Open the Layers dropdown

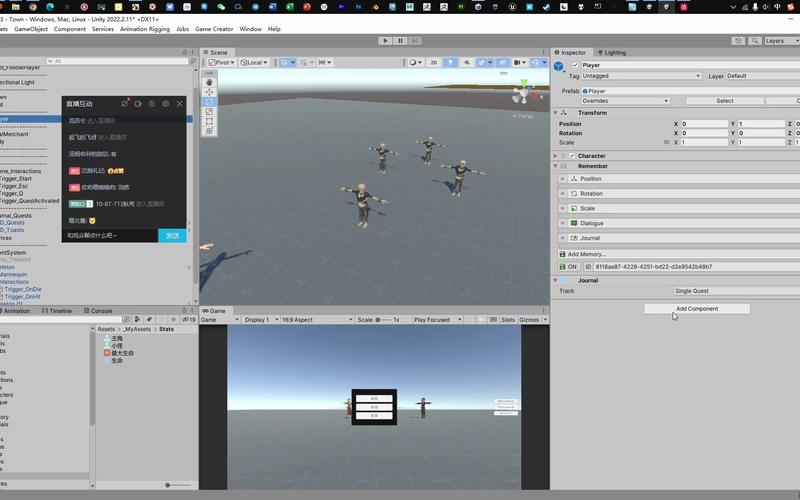pos(782,41)
